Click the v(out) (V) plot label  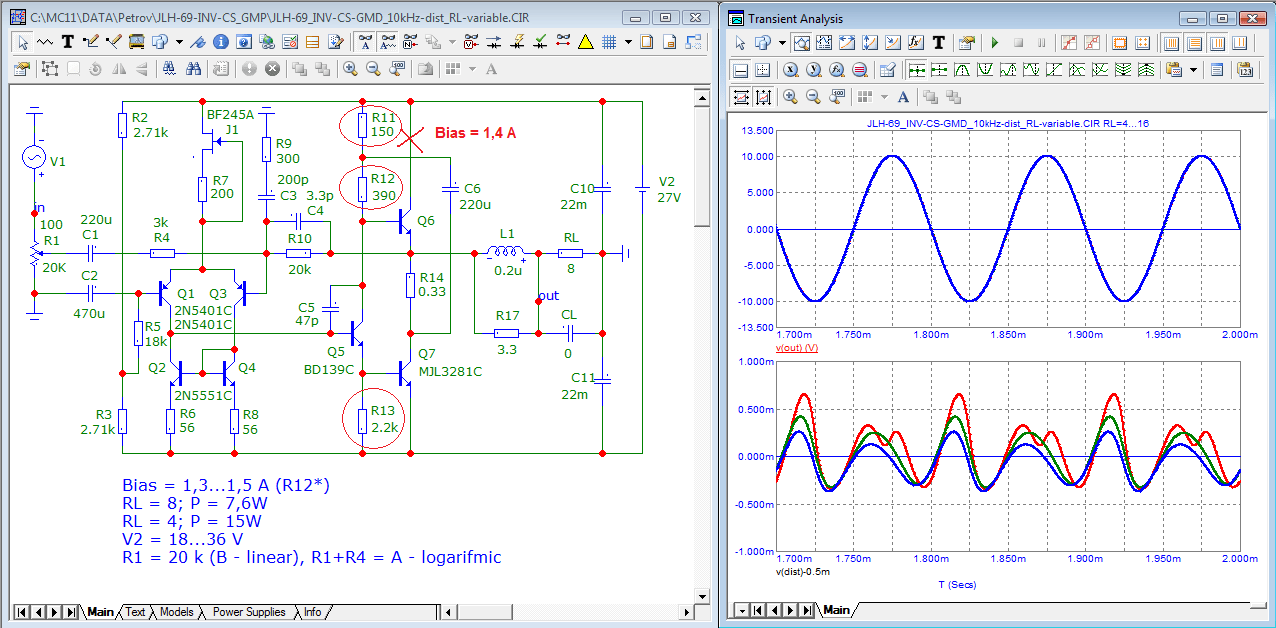(797, 348)
